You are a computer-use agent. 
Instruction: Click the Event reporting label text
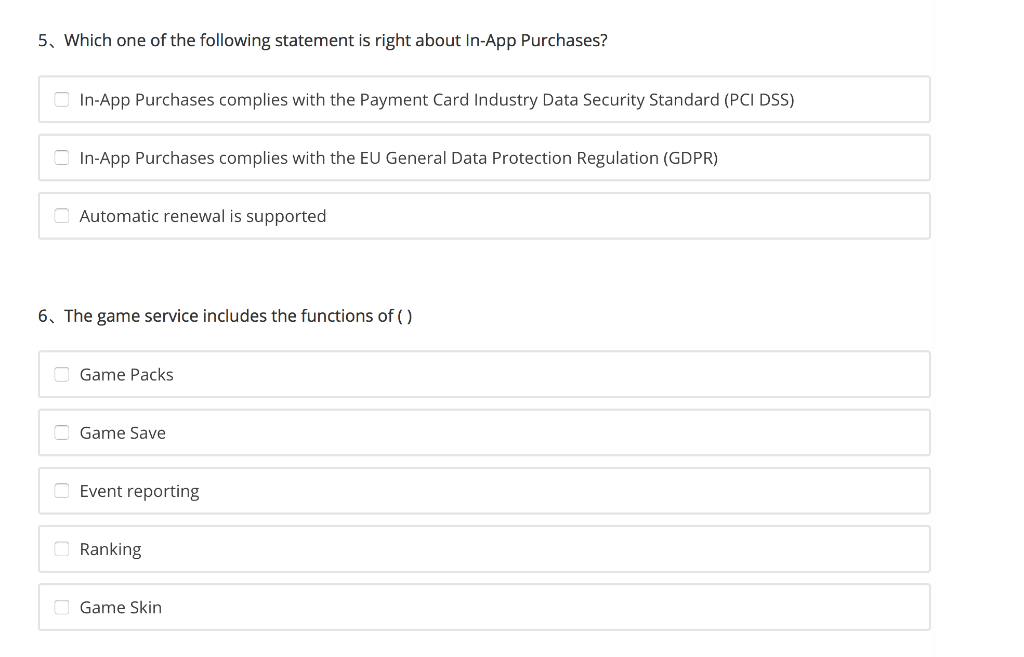click(139, 491)
